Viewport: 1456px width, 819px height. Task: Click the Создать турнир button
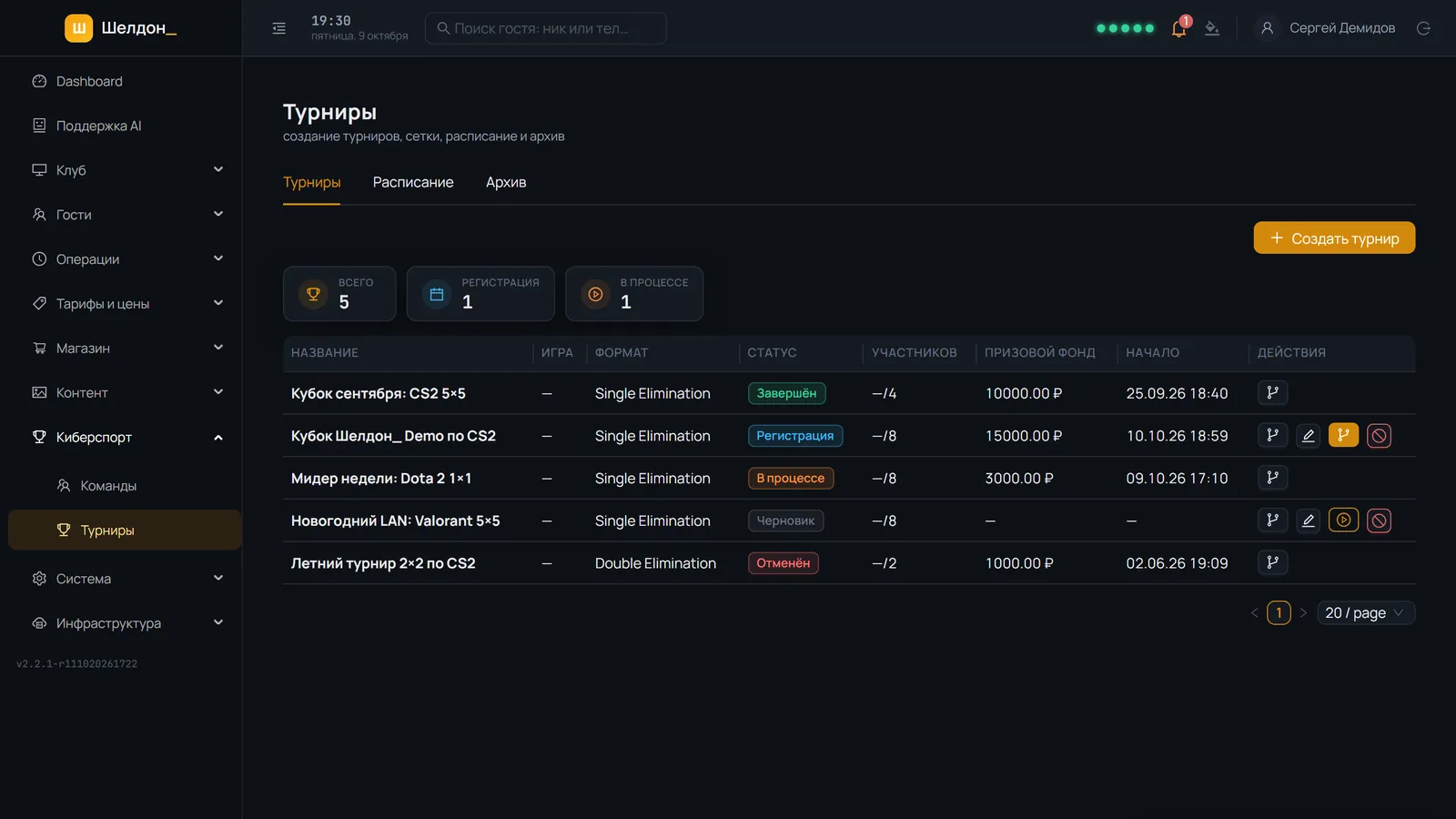pyautogui.click(x=1334, y=238)
